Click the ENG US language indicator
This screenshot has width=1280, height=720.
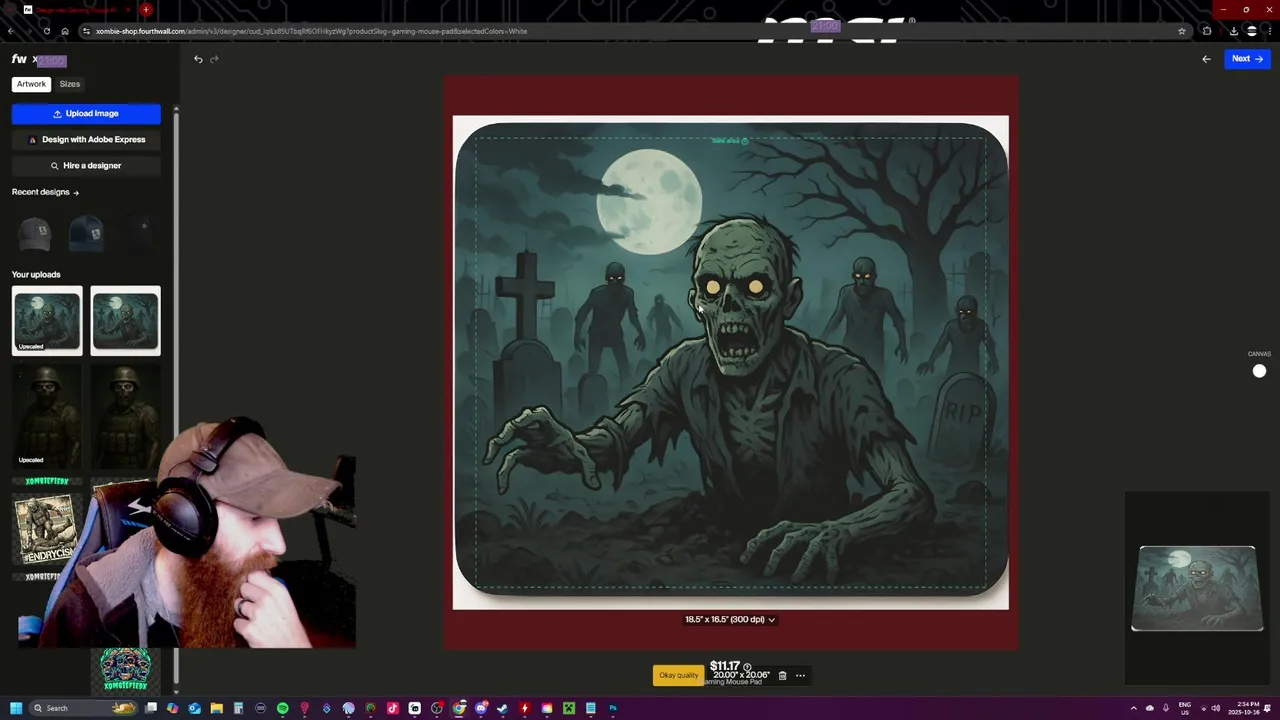(1185, 708)
